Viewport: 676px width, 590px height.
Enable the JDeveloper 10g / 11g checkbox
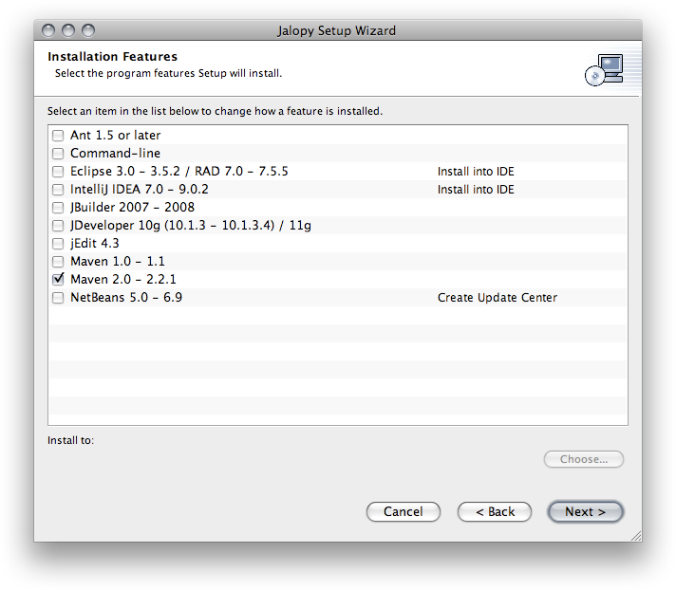pos(58,226)
